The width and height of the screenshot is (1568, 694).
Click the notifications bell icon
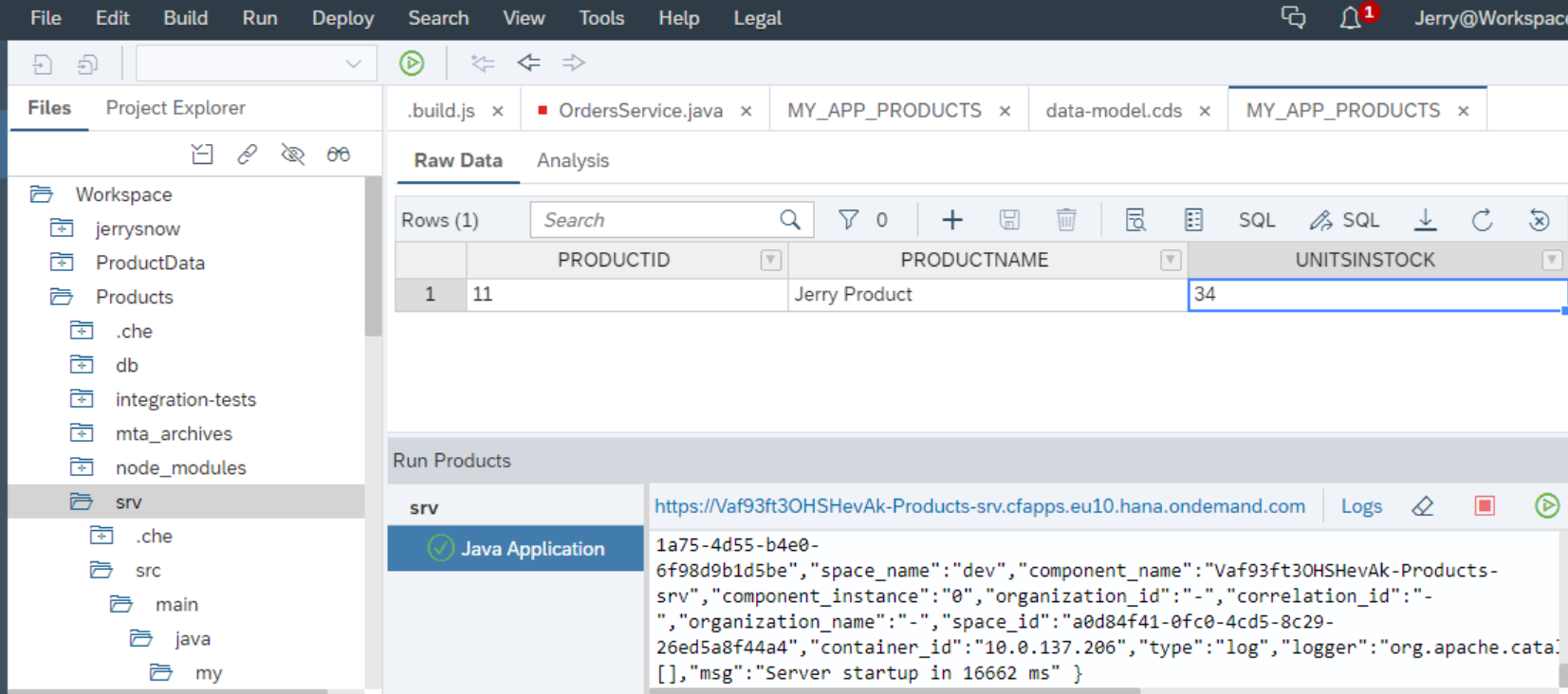tap(1350, 18)
